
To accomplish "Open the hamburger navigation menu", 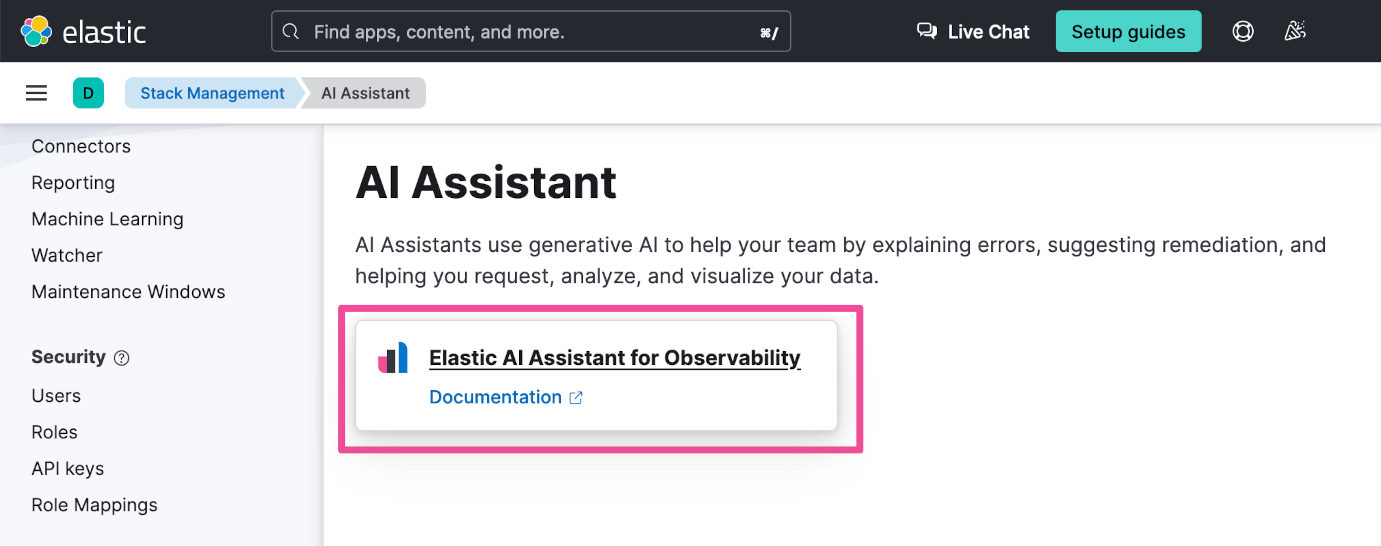I will coord(37,93).
